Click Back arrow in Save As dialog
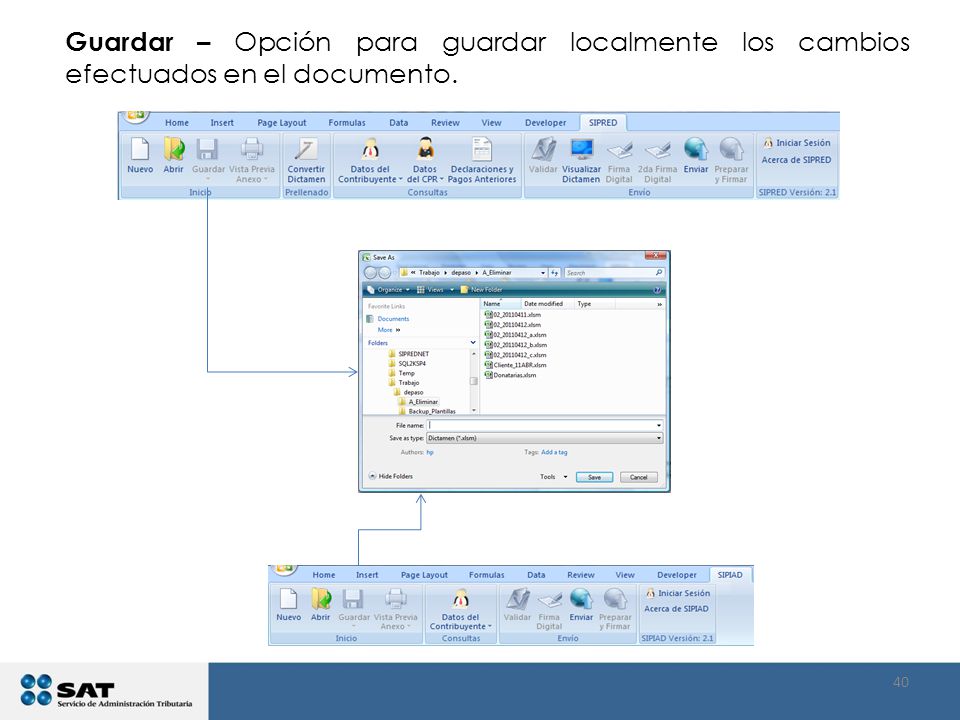 point(370,272)
